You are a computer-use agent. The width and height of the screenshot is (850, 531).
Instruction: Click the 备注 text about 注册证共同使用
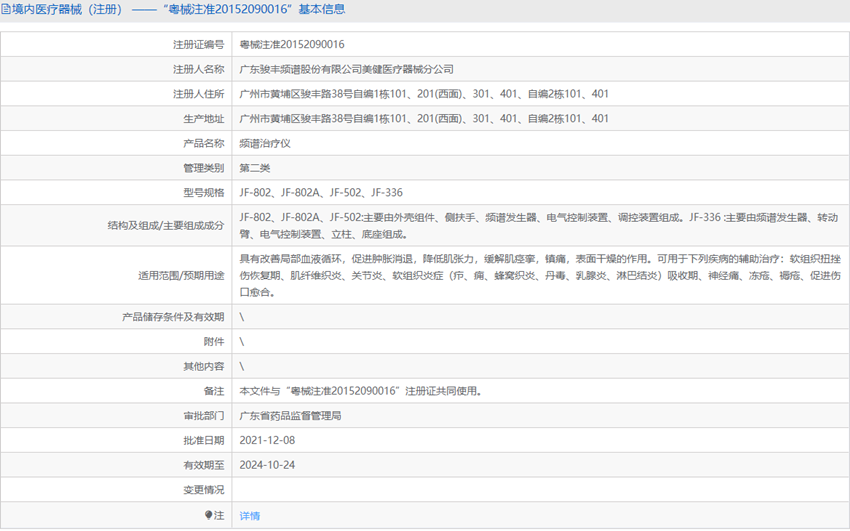[x=366, y=391]
